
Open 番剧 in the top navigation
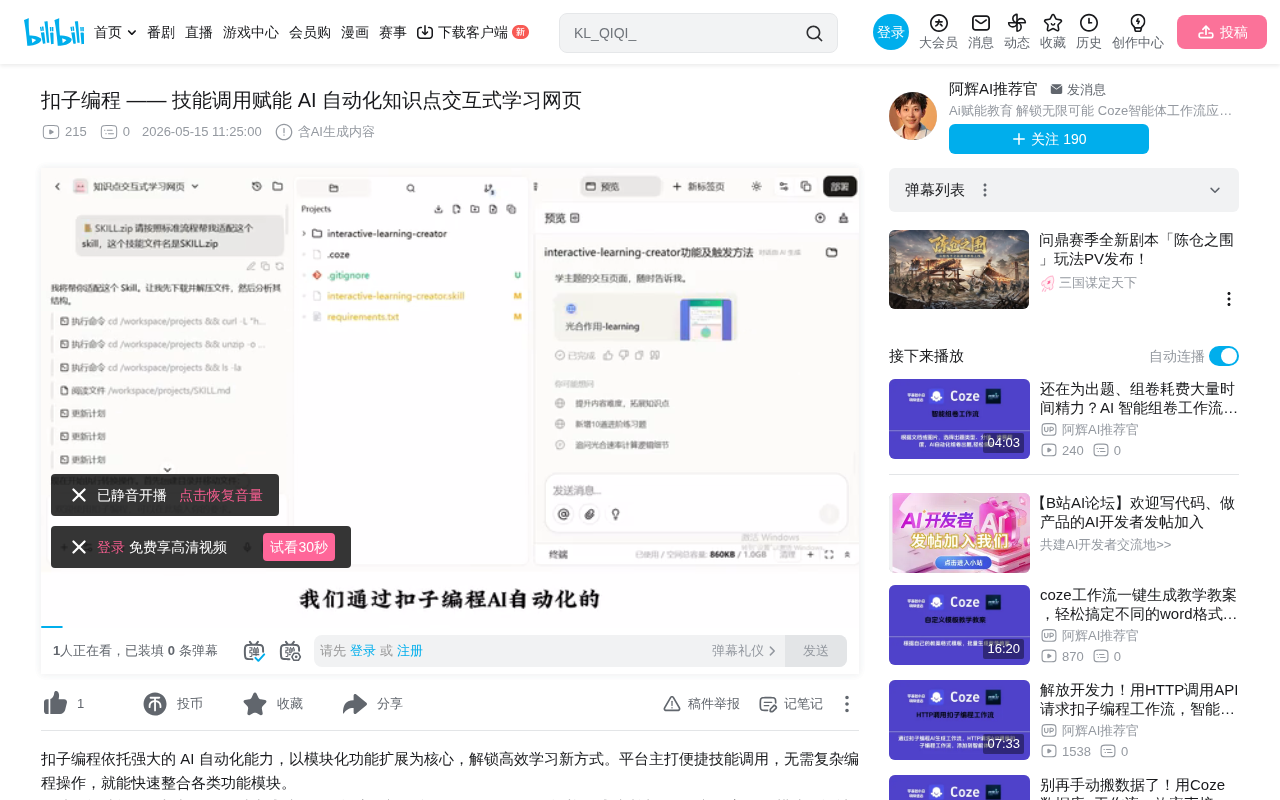[x=161, y=32]
